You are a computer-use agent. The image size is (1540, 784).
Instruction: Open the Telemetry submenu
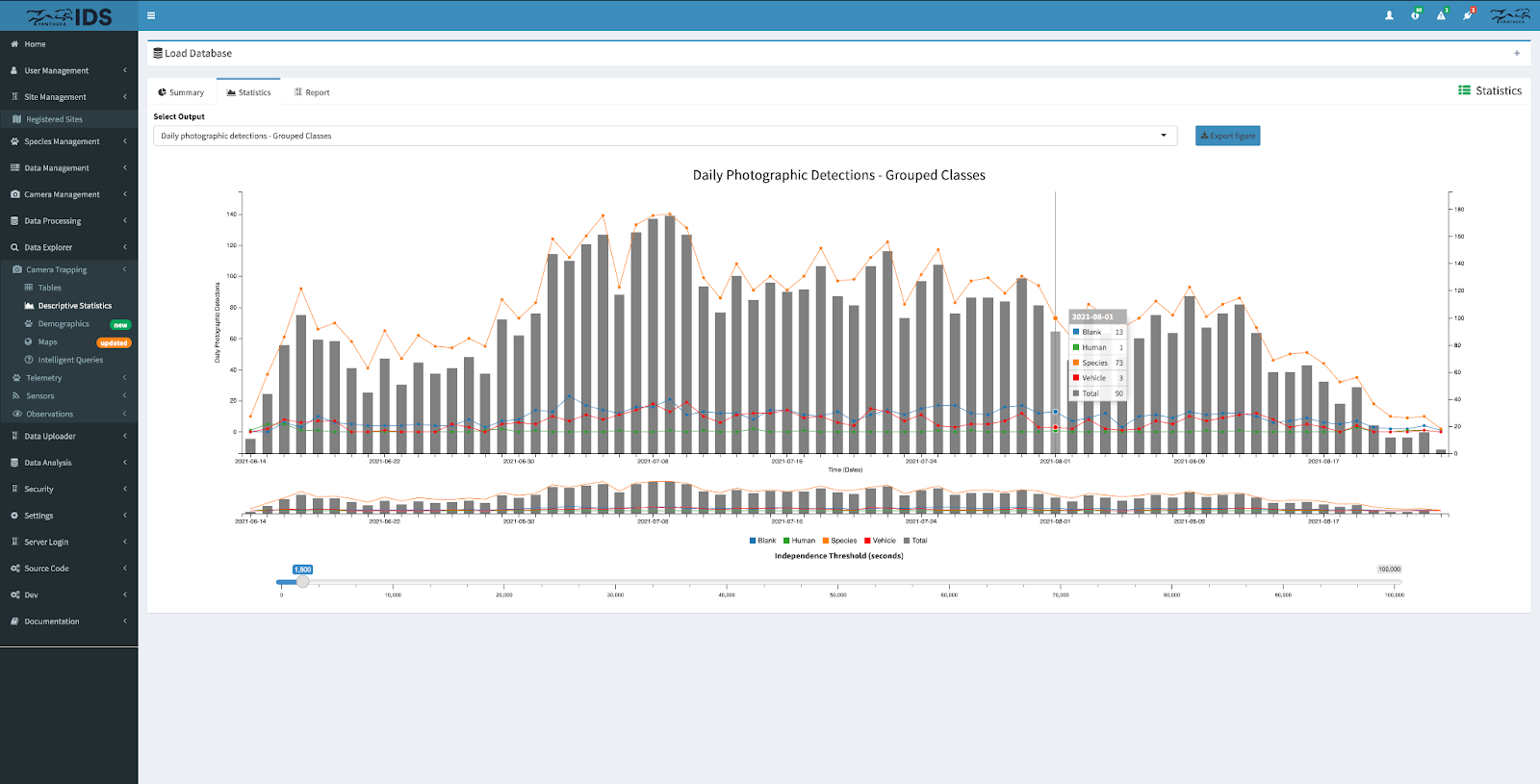[x=68, y=378]
